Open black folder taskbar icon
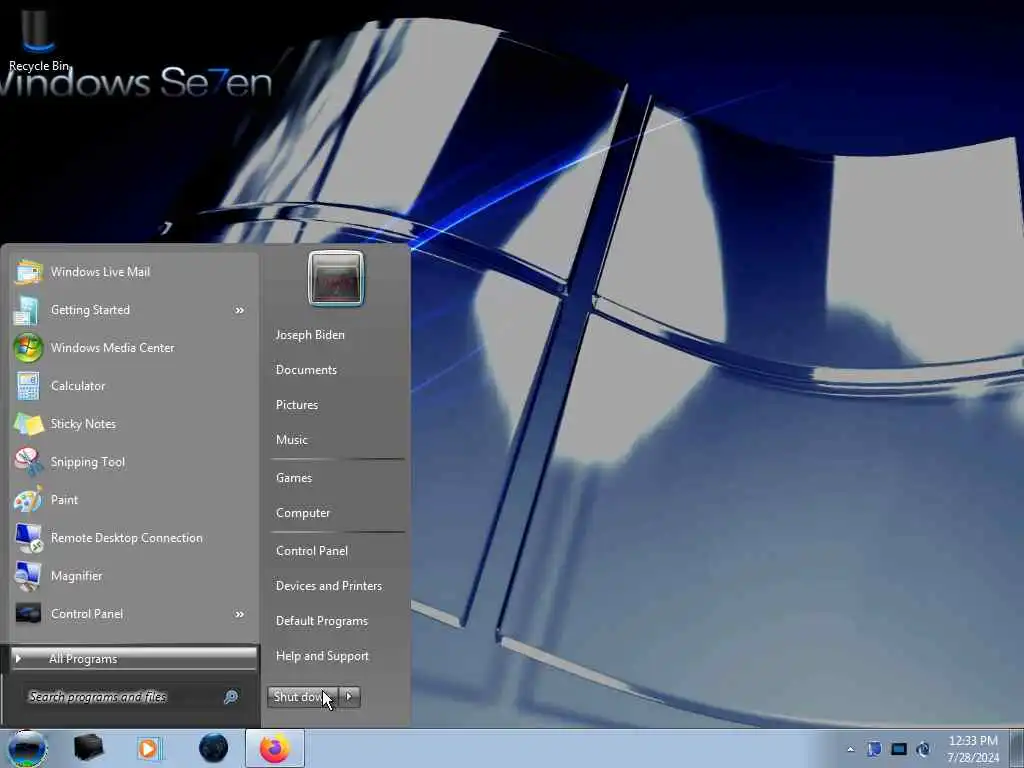 pos(88,748)
